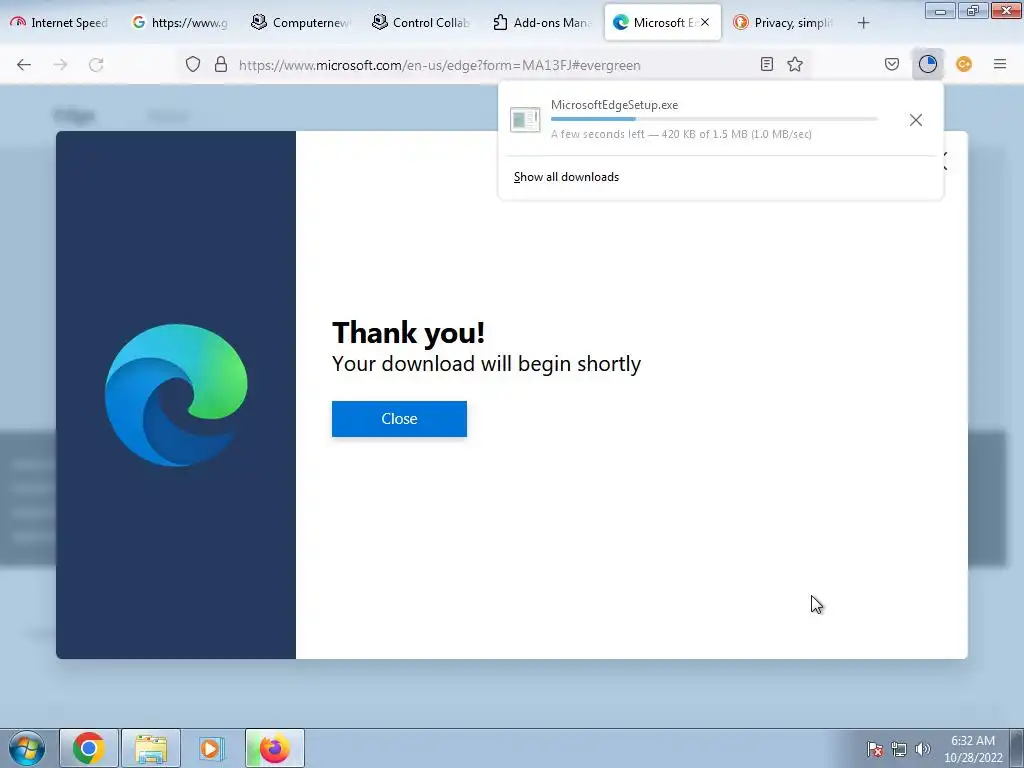Open Windows Media Player taskbar icon
Image resolution: width=1024 pixels, height=768 pixels.
pyautogui.click(x=212, y=748)
